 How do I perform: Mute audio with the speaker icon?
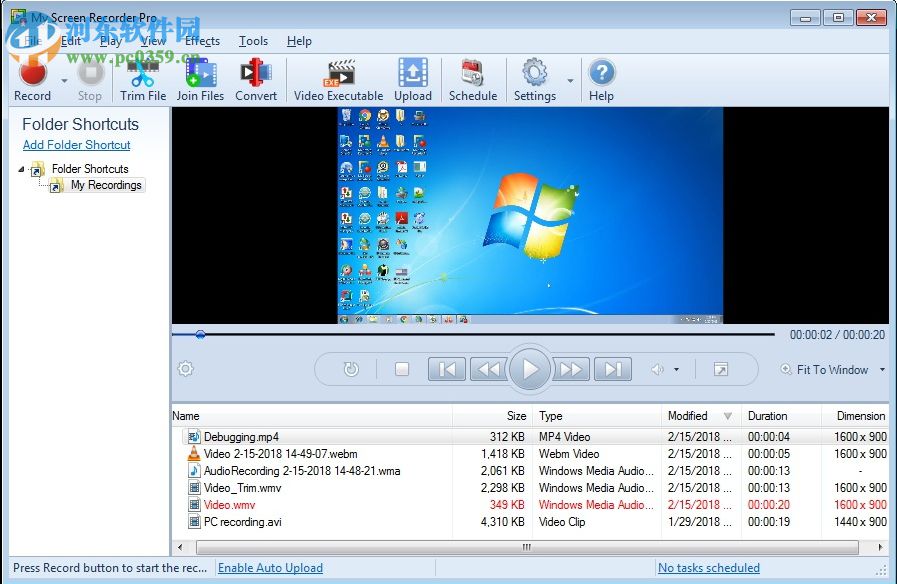pyautogui.click(x=655, y=369)
